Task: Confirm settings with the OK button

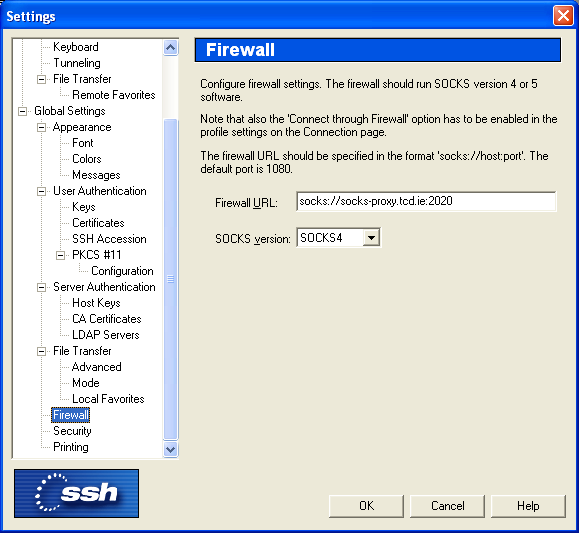Action: (366, 506)
